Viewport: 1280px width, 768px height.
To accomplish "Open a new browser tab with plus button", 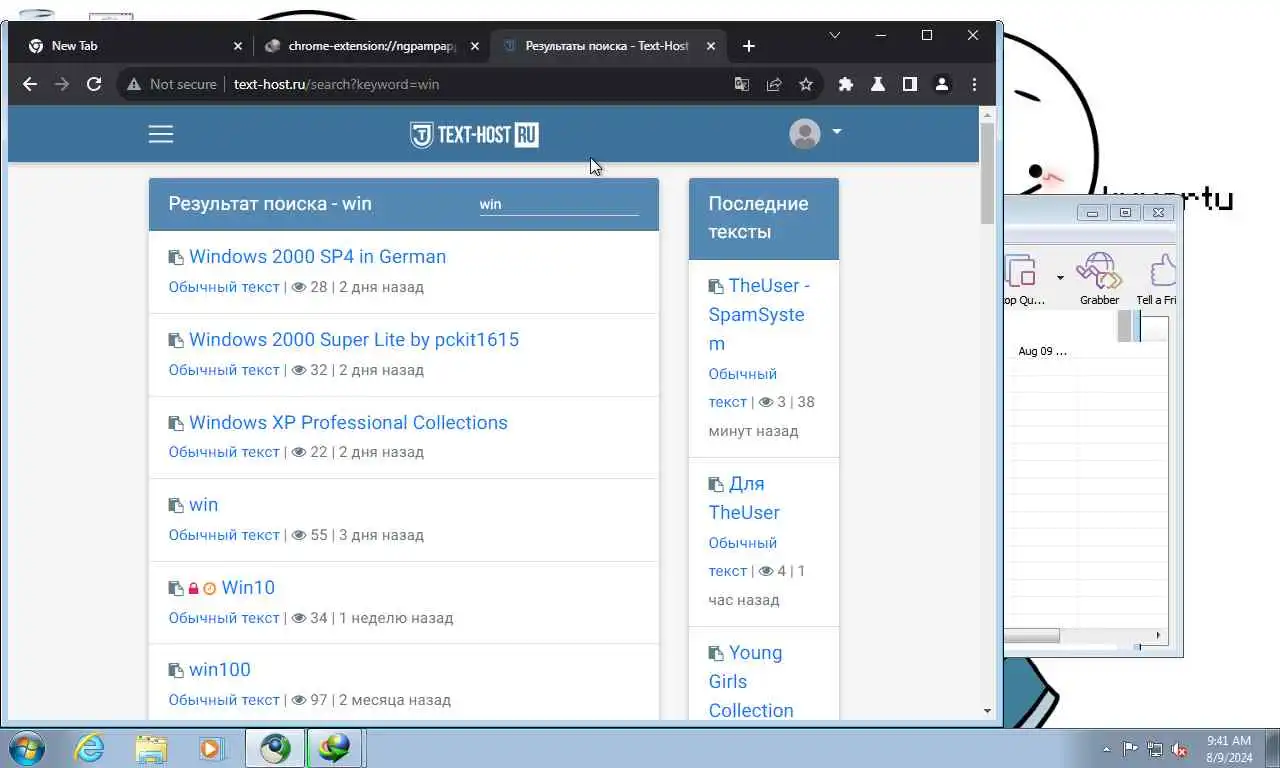I will click(x=749, y=46).
